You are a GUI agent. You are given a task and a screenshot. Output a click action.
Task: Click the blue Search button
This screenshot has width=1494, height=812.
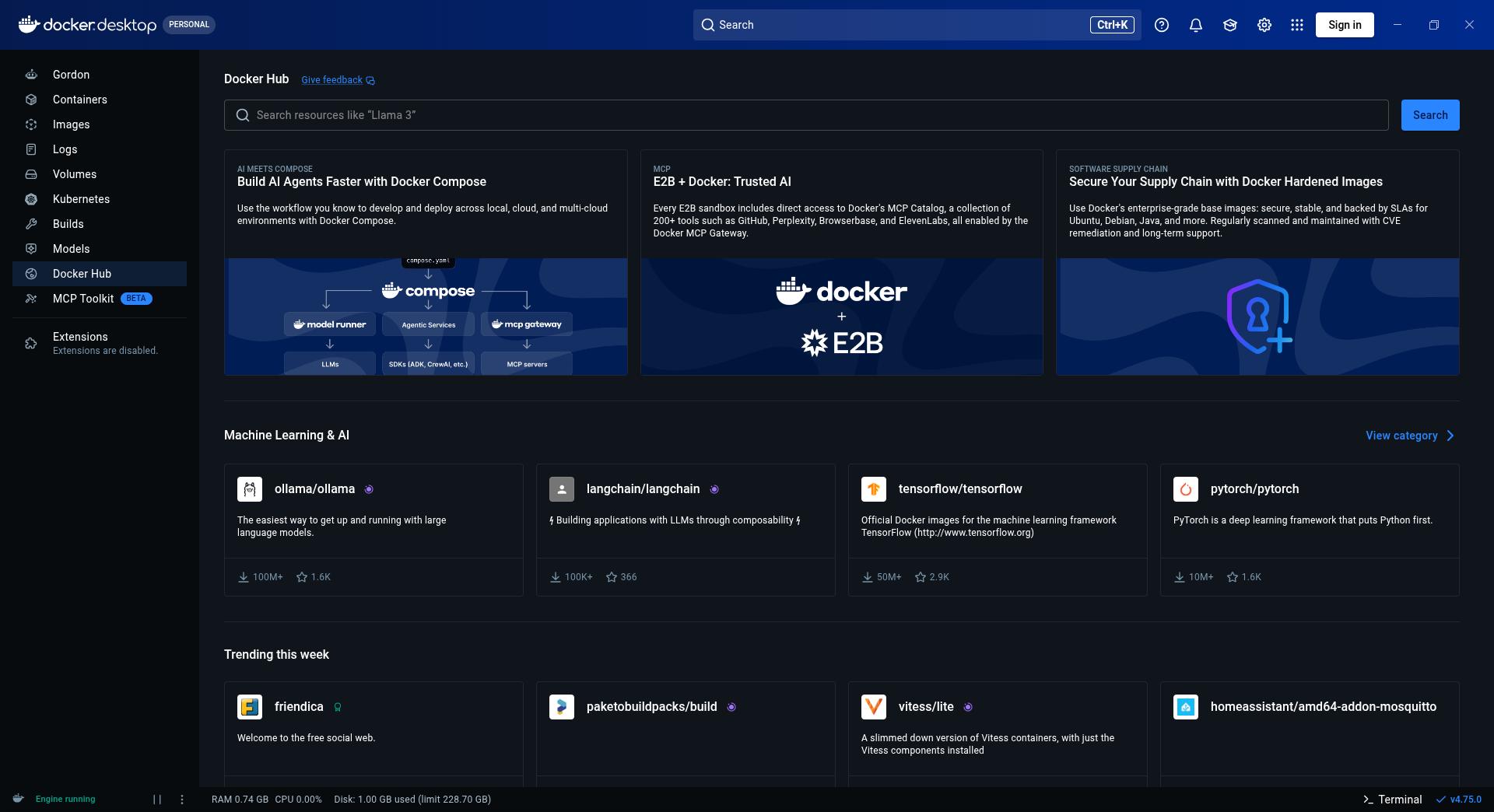(x=1430, y=115)
